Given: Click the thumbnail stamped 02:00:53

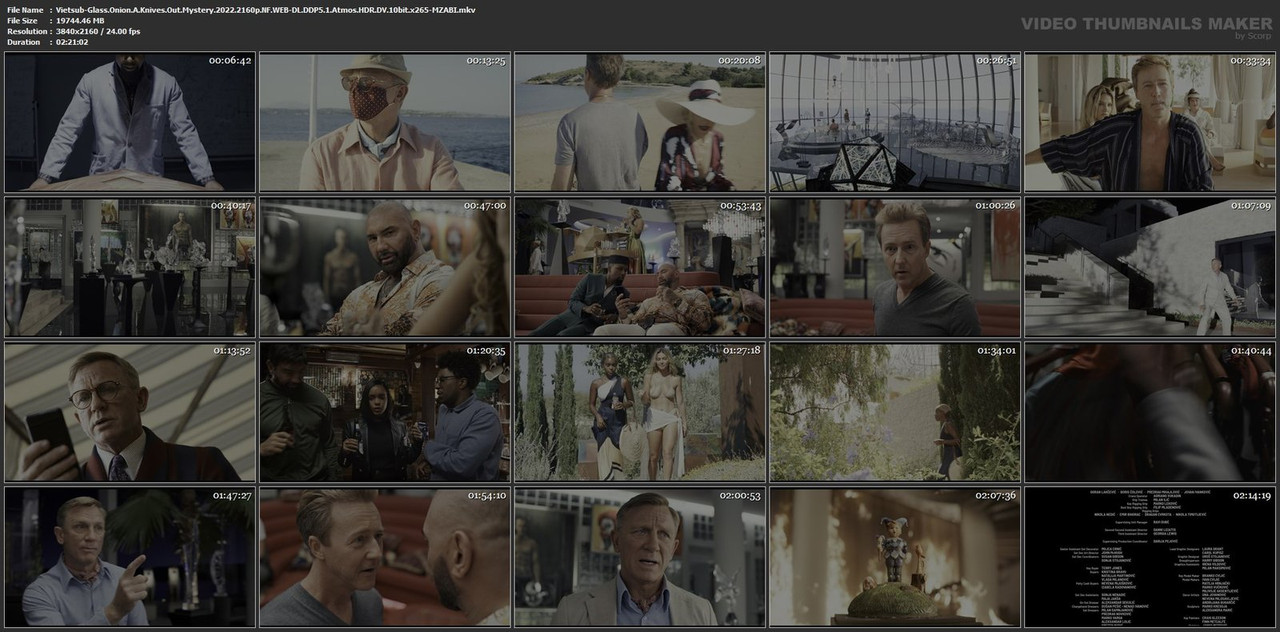Looking at the screenshot, I should tap(640, 557).
